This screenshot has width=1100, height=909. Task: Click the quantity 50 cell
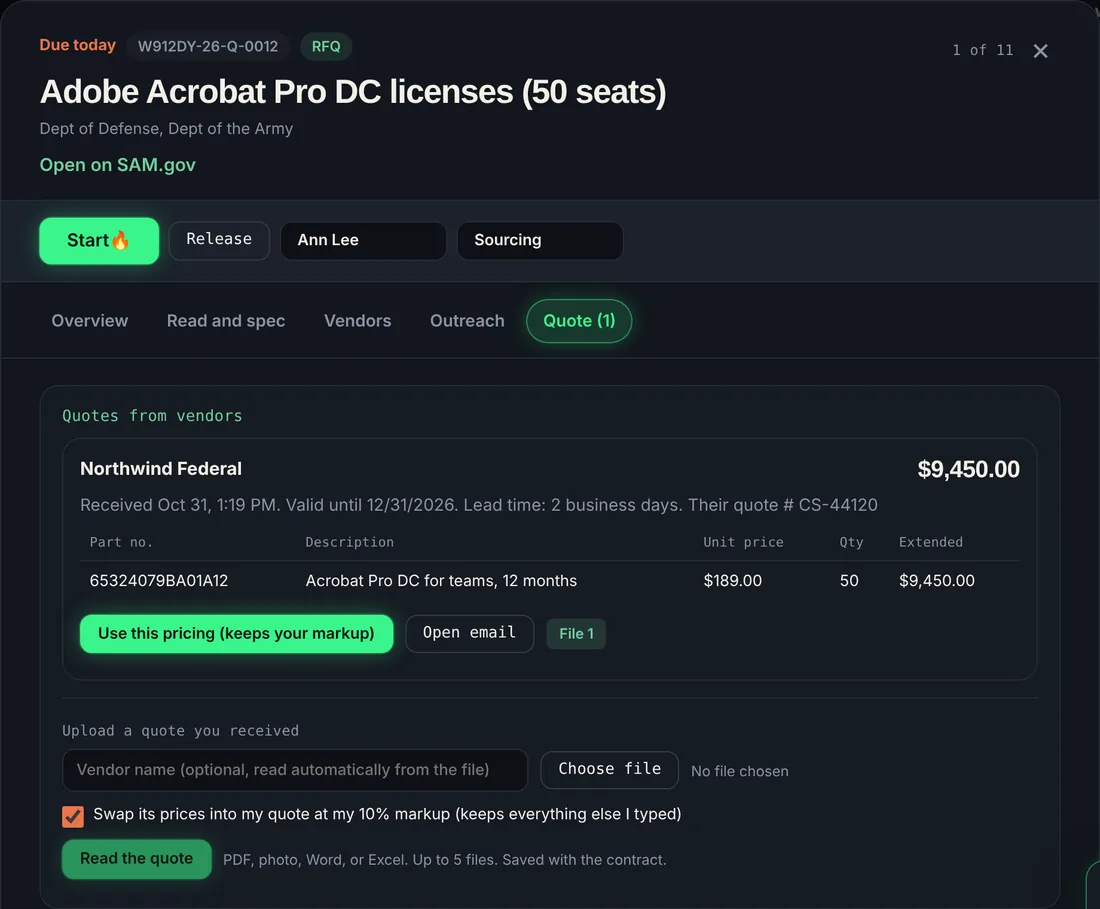point(849,581)
